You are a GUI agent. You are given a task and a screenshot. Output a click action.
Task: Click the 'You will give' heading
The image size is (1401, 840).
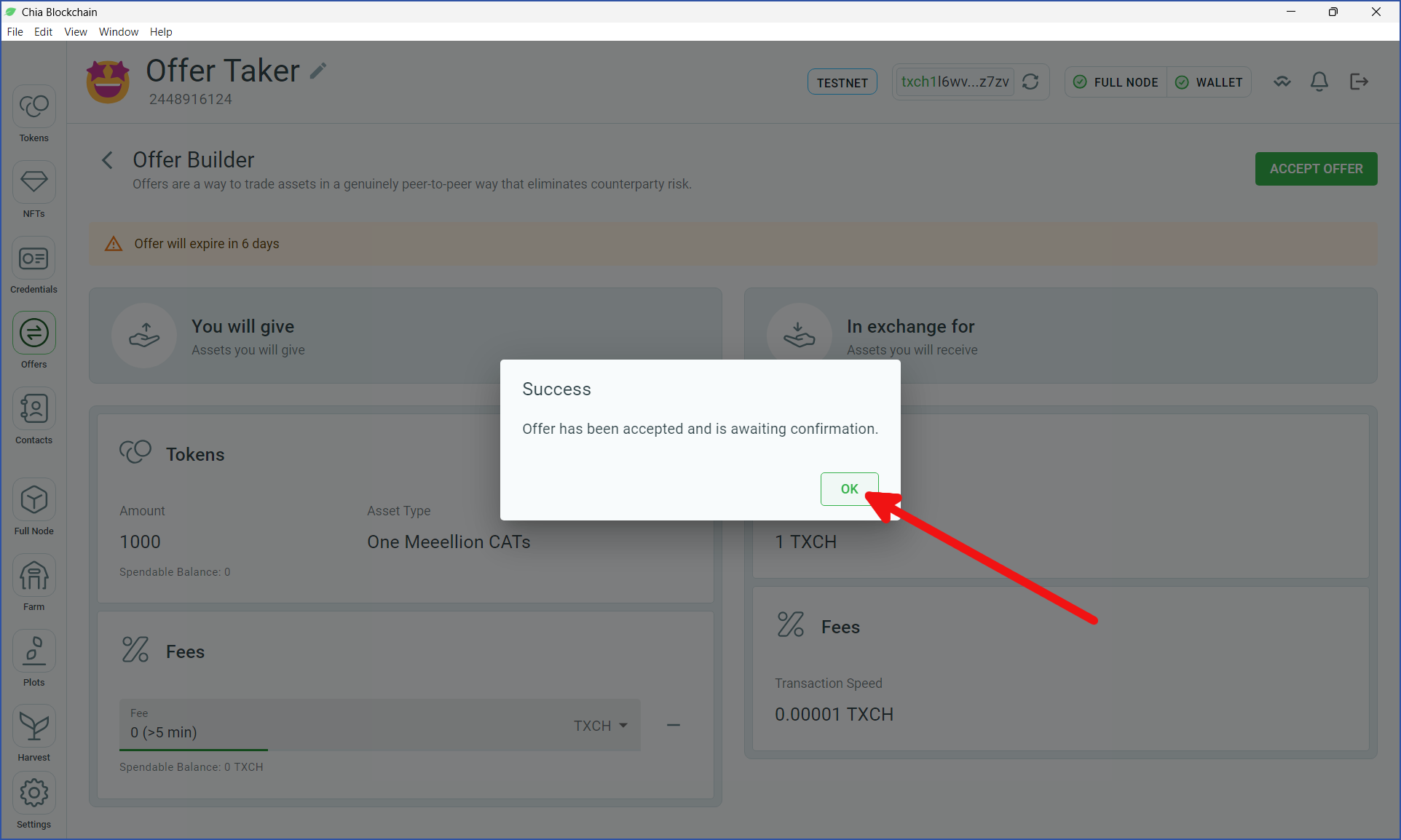[242, 327]
